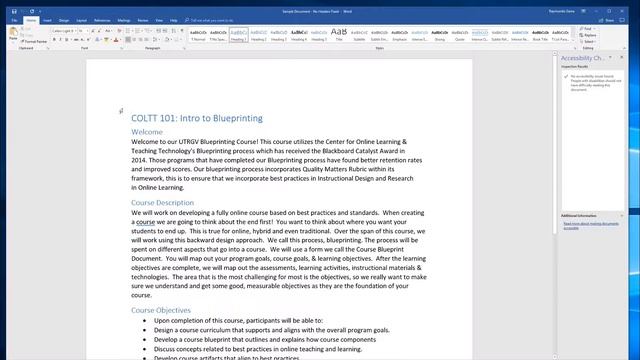Open the File menu
This screenshot has height=360, width=640.
[x=15, y=20]
